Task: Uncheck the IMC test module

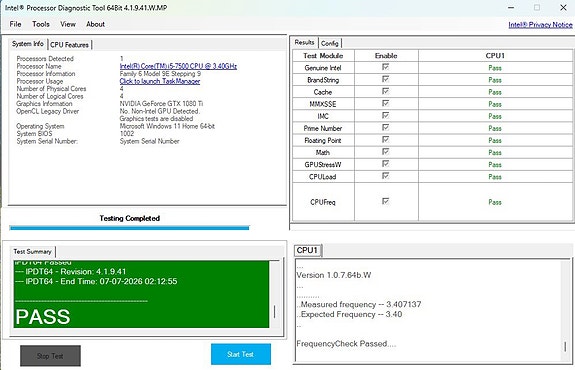Action: pyautogui.click(x=385, y=116)
